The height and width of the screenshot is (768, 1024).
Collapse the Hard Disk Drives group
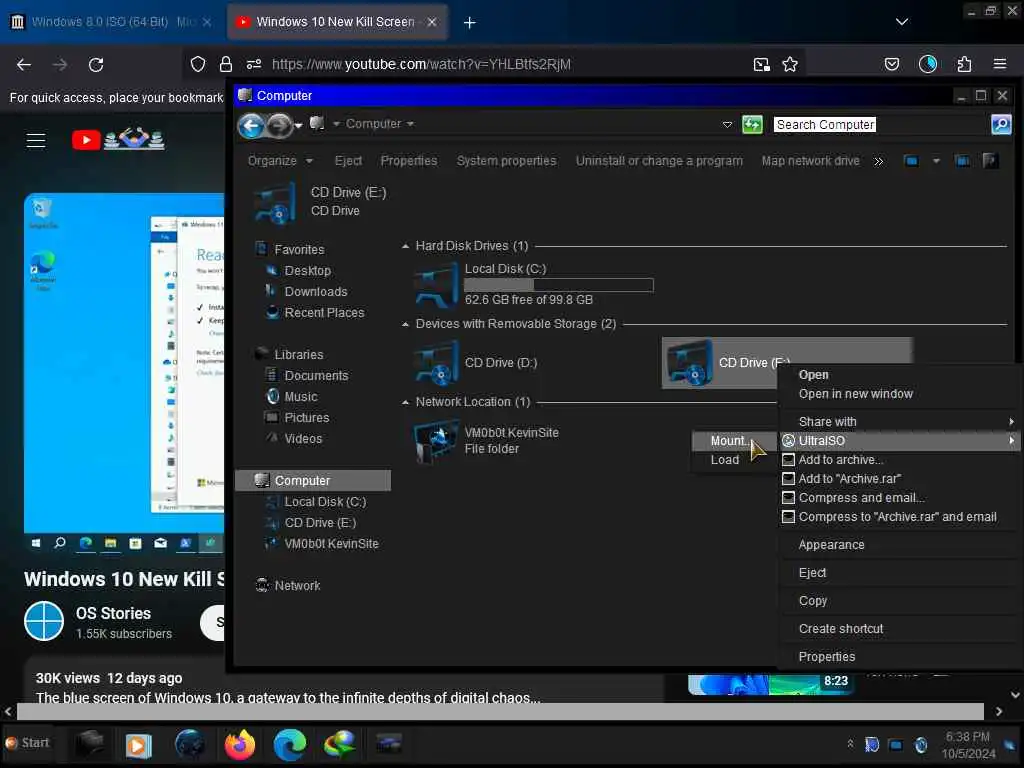[406, 246]
